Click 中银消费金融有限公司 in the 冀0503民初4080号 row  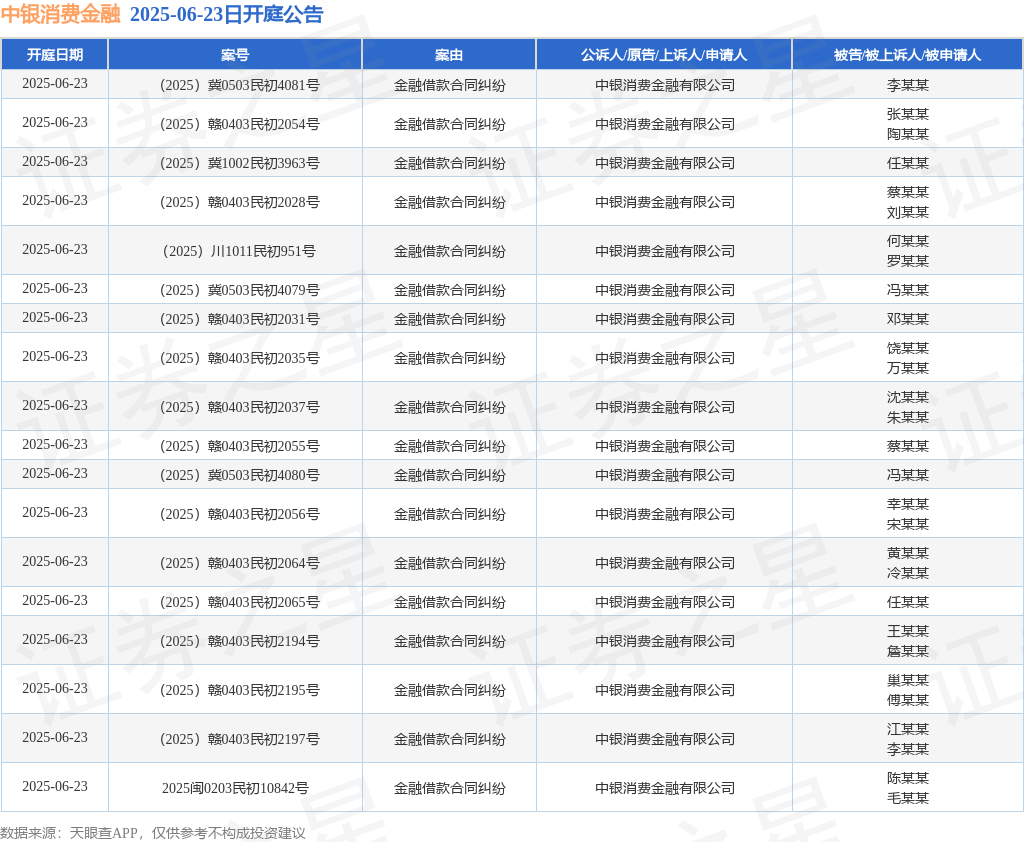click(x=665, y=476)
